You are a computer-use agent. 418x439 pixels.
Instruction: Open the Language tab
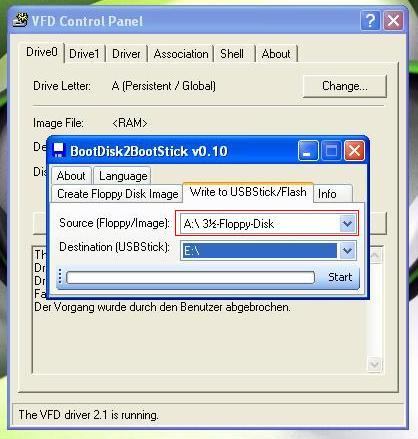coord(123,176)
